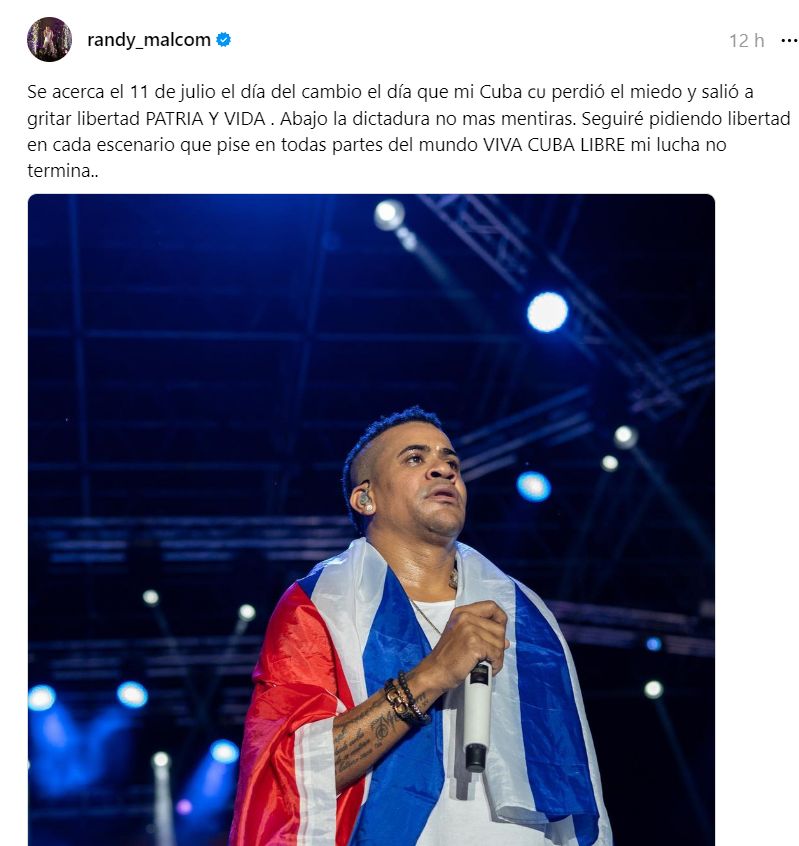799x846 pixels.
Task: Click the randy_malcom username link
Action: coord(149,40)
